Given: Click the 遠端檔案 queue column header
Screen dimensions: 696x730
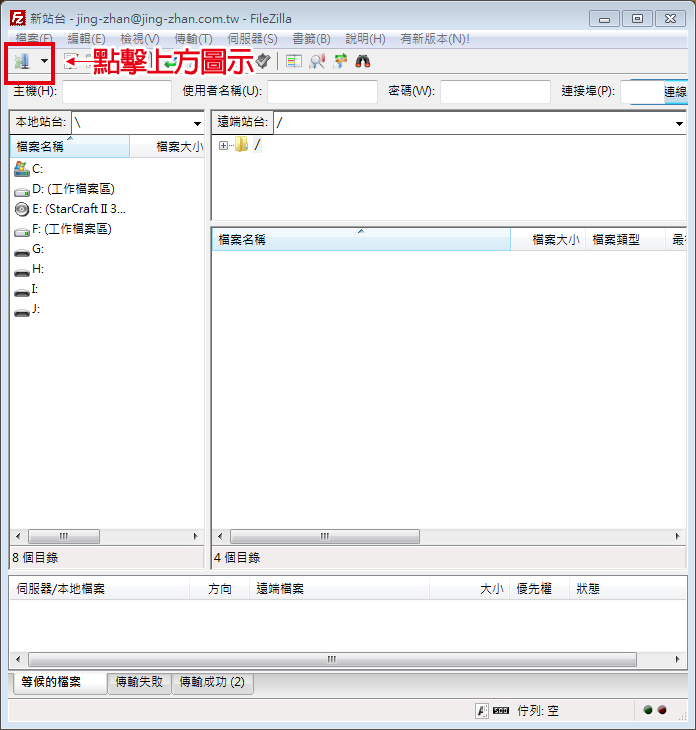Looking at the screenshot, I should (339, 589).
